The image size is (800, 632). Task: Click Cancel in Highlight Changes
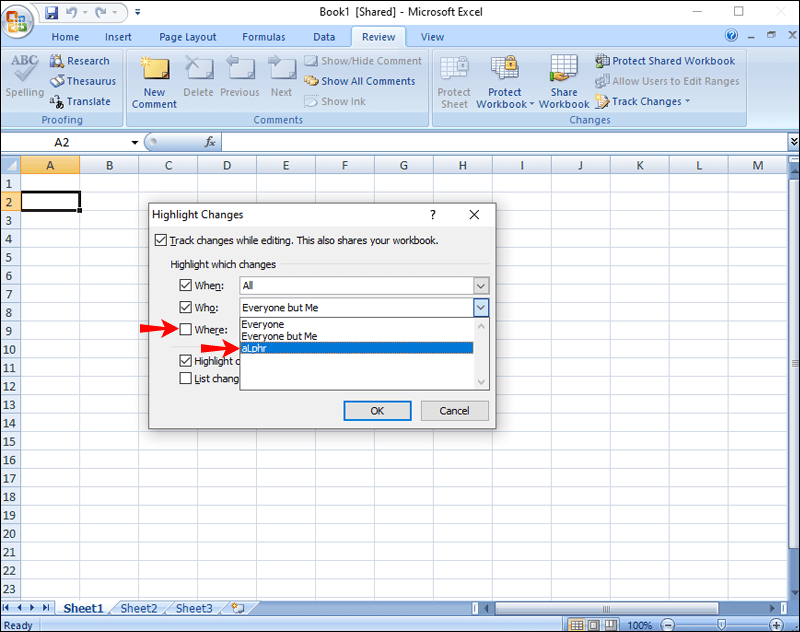(x=454, y=411)
